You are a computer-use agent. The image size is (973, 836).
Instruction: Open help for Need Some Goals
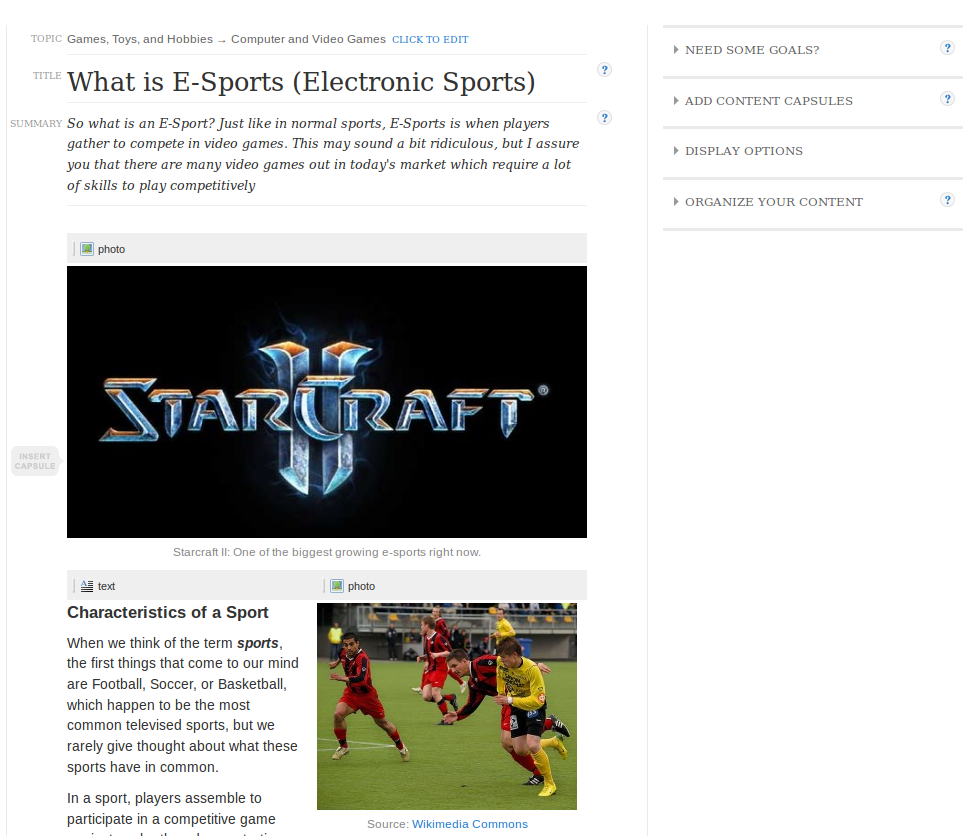[947, 48]
